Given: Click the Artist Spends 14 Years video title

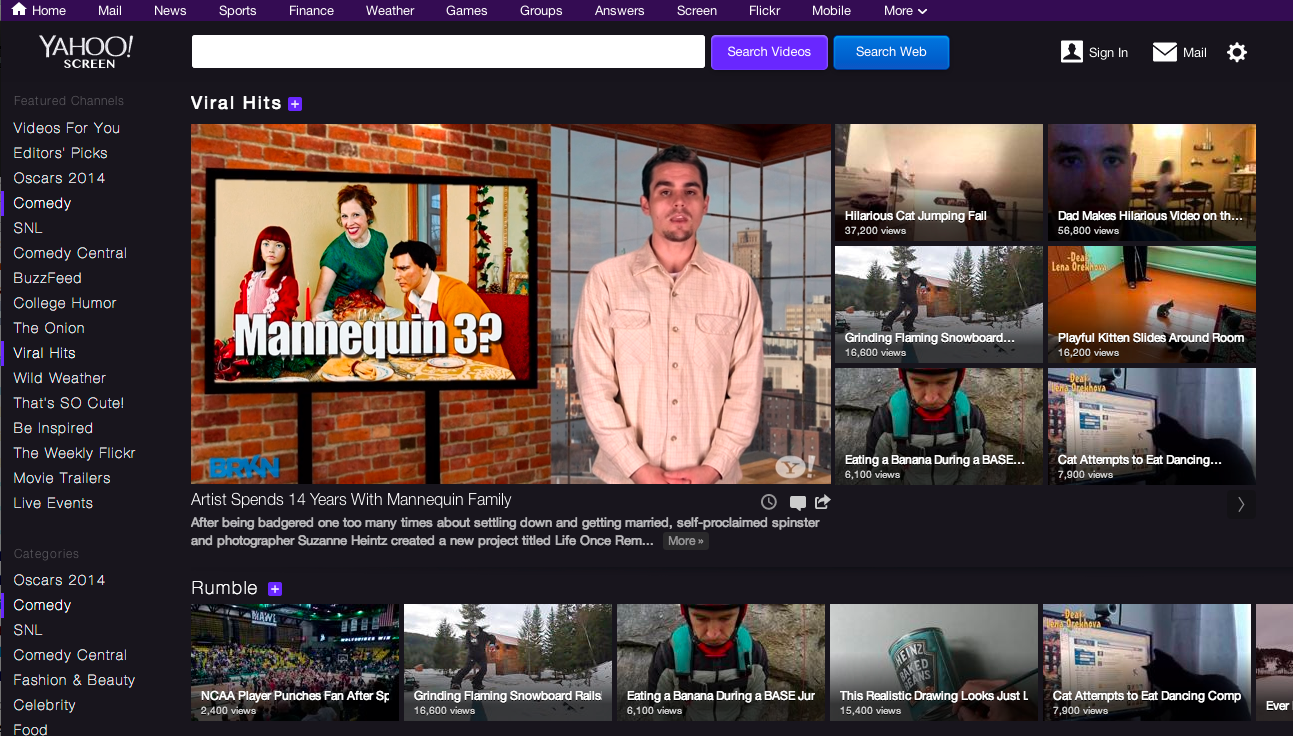Looking at the screenshot, I should 351,499.
